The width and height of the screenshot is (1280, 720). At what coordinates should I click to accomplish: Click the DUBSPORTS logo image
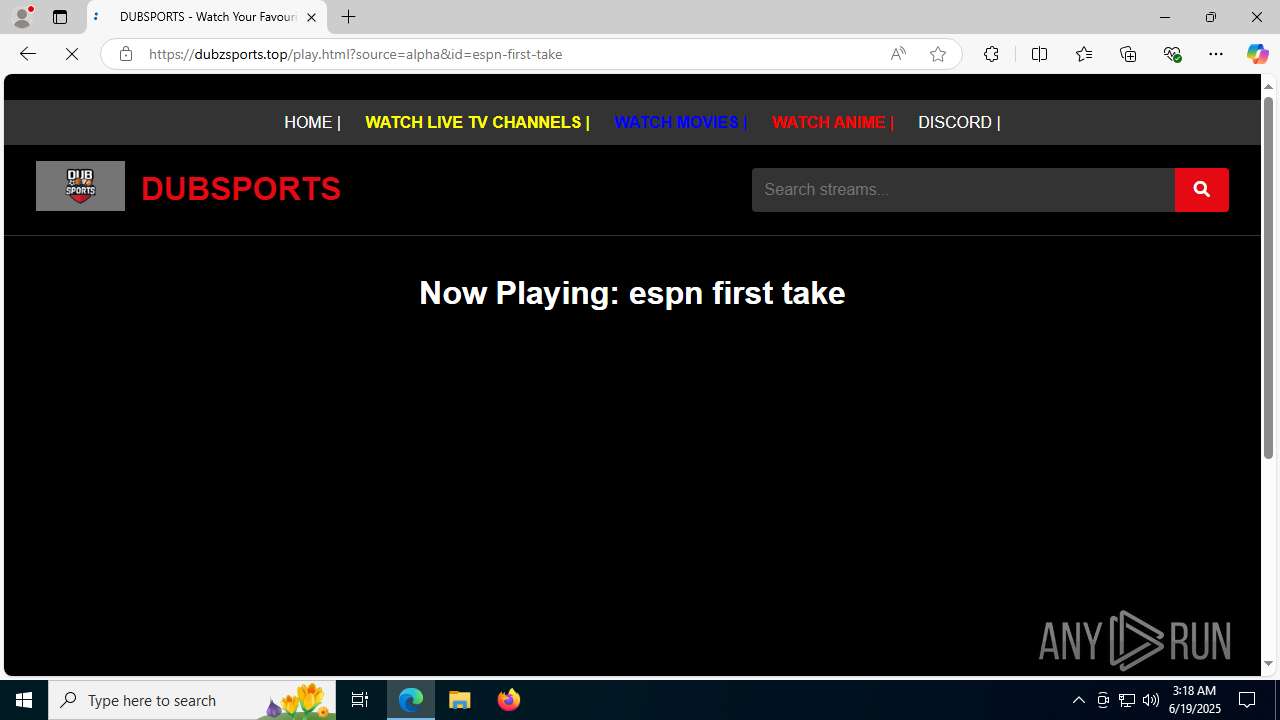[80, 186]
